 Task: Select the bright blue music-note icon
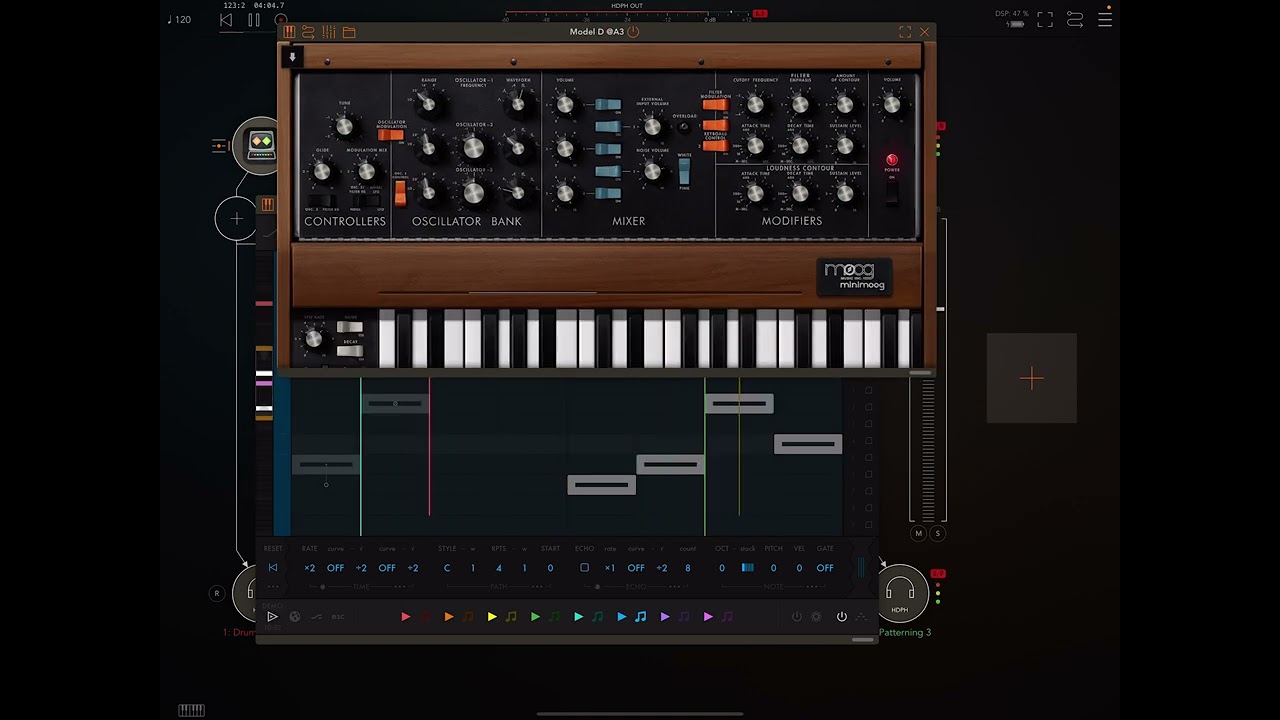click(641, 617)
